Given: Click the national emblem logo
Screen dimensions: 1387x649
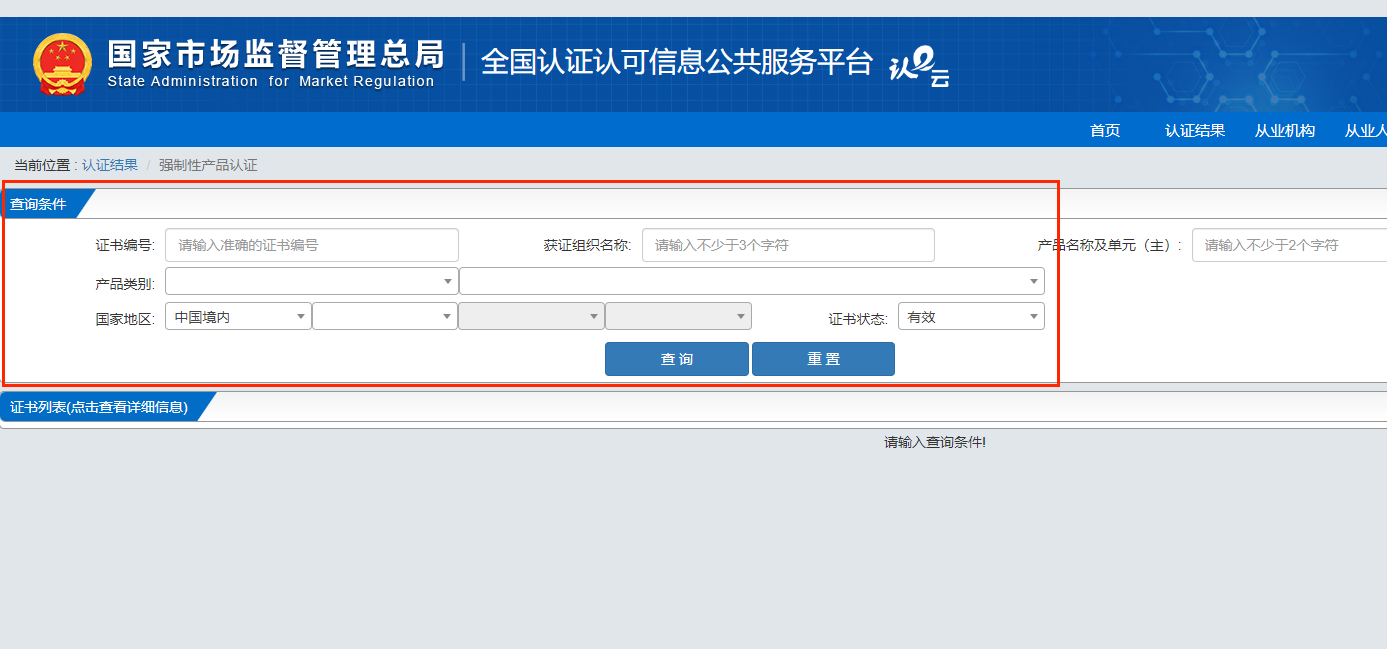Looking at the screenshot, I should [x=62, y=64].
